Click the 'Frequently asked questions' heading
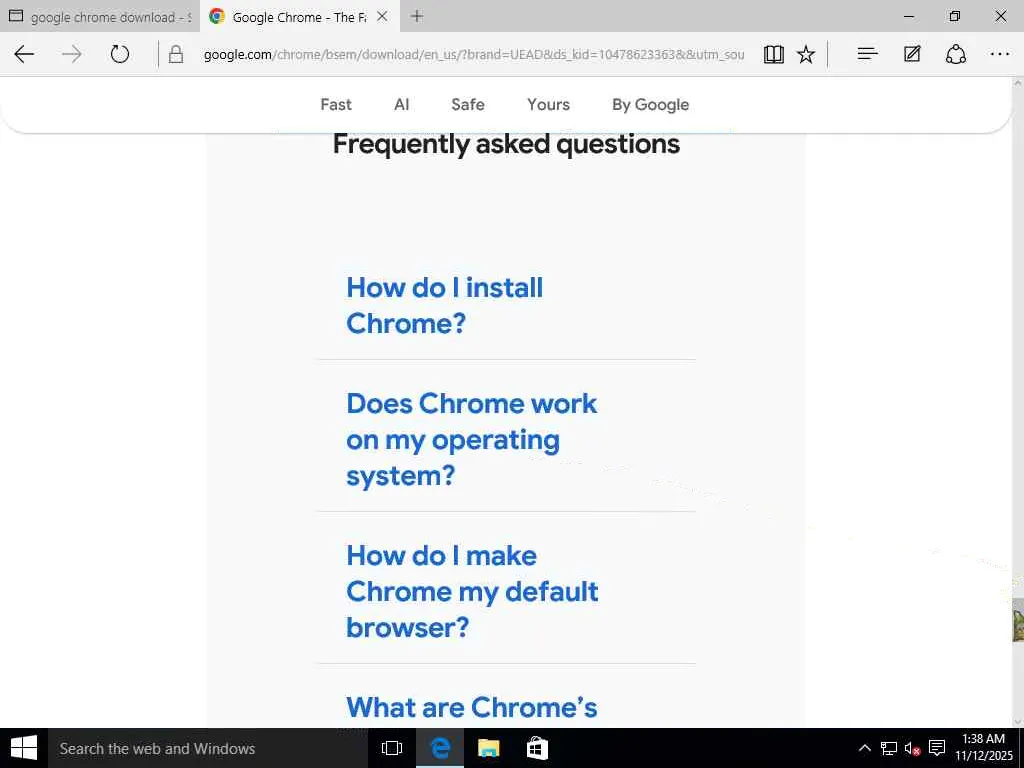This screenshot has width=1024, height=768. (506, 144)
